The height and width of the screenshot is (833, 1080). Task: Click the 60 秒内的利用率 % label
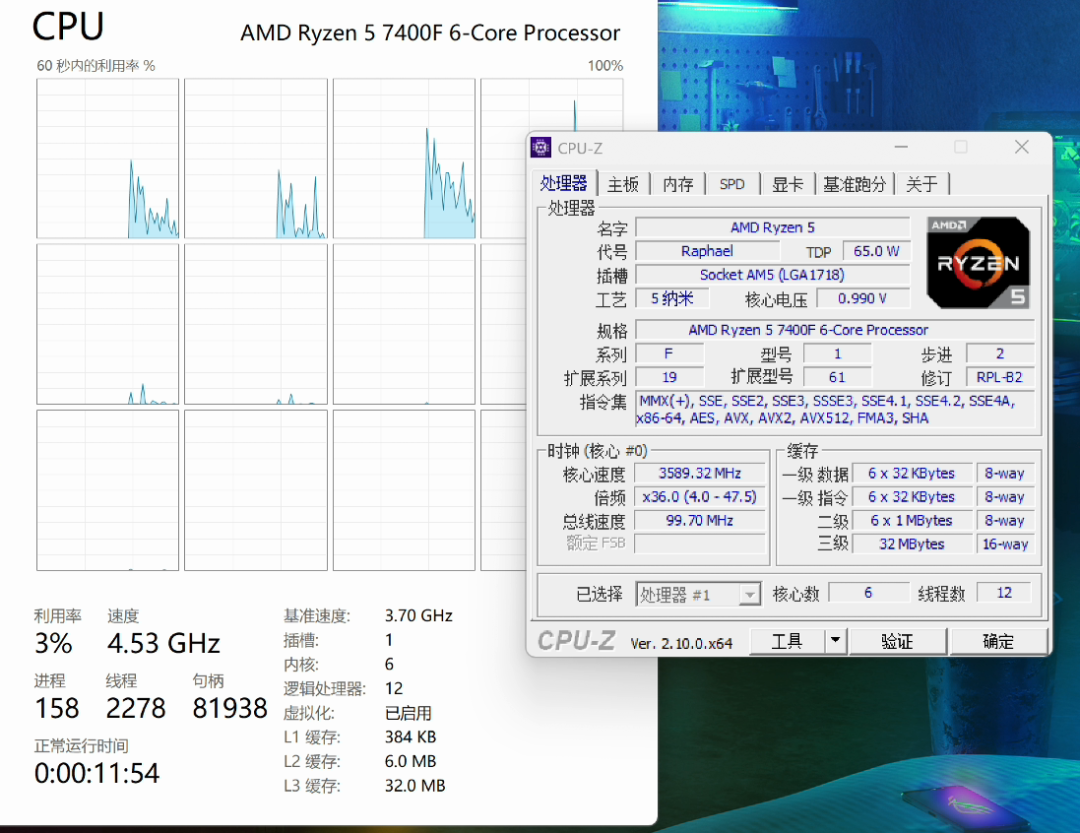point(96,65)
